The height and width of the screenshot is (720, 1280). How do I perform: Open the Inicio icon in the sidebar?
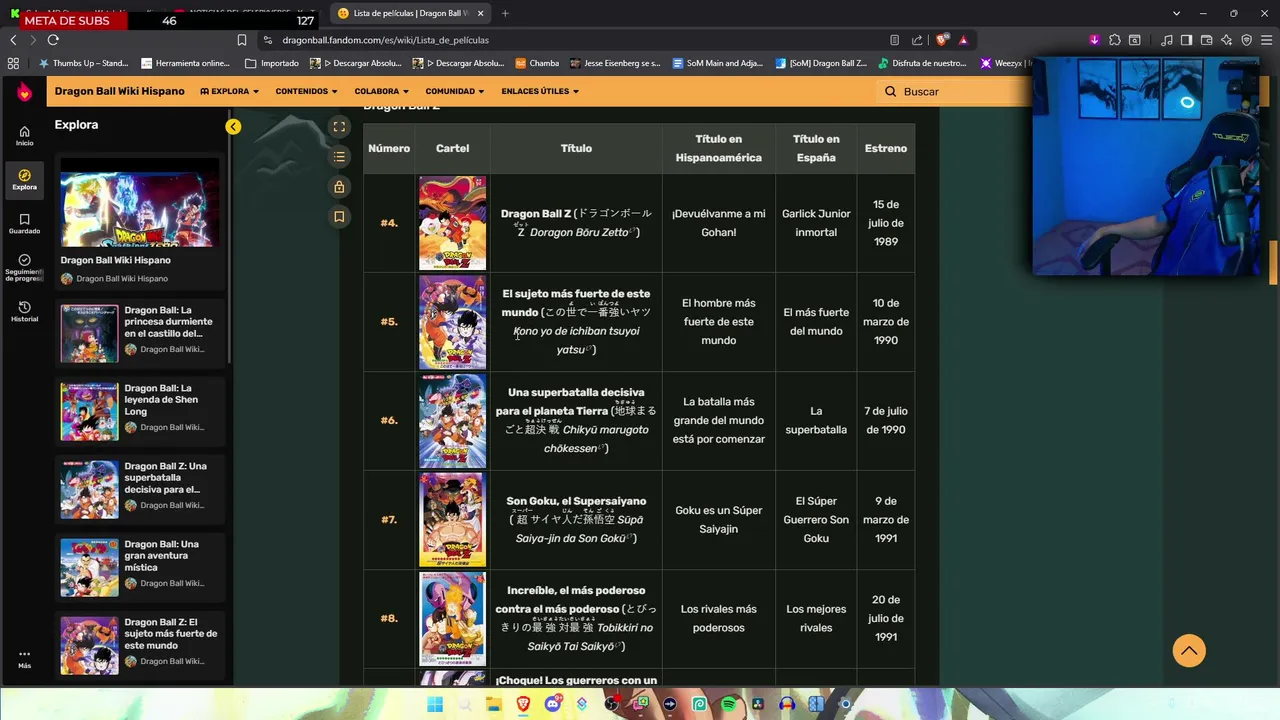click(24, 136)
